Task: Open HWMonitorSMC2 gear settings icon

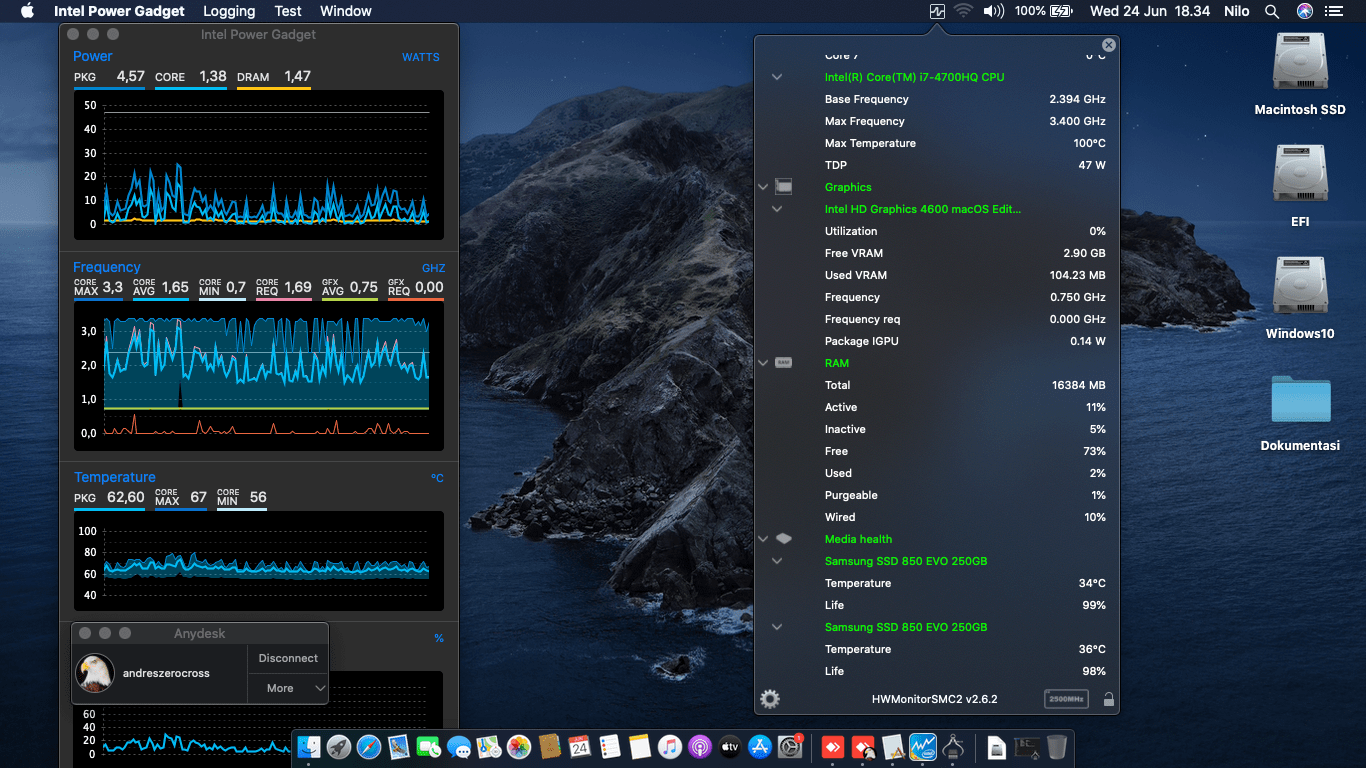Action: 770,699
